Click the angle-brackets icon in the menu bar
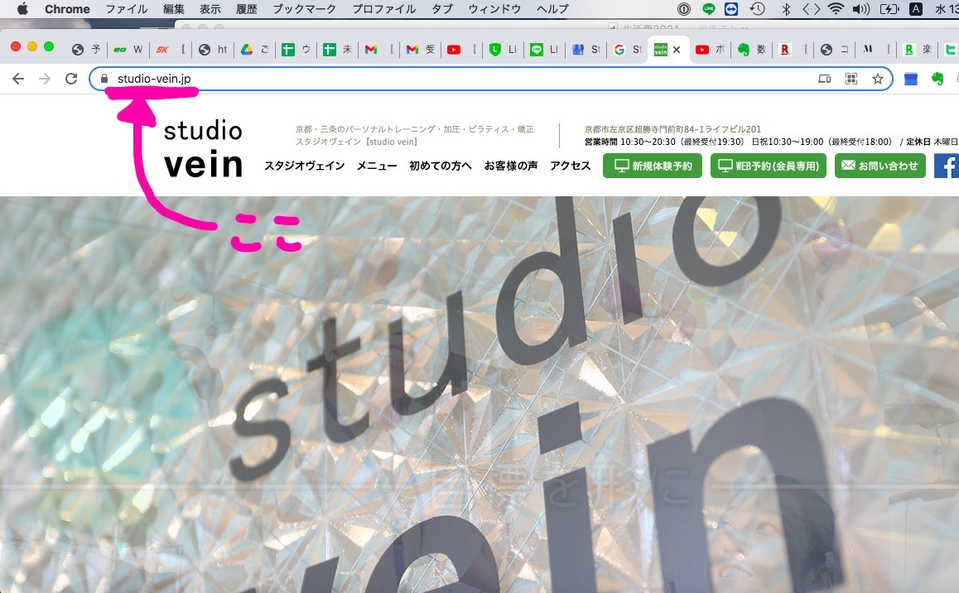The image size is (959, 593). click(811, 9)
